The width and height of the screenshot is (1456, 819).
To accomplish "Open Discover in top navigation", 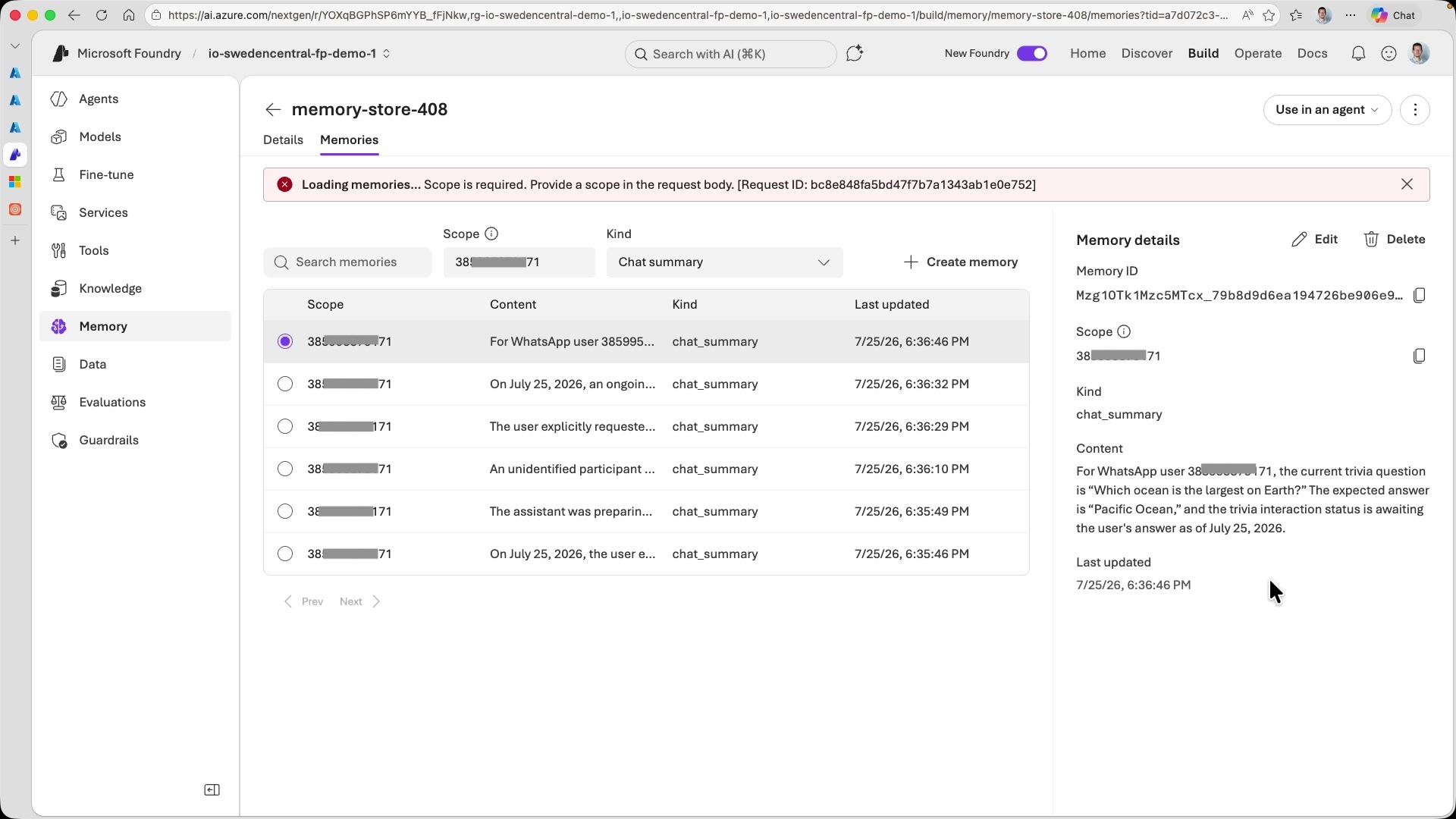I will point(1147,53).
